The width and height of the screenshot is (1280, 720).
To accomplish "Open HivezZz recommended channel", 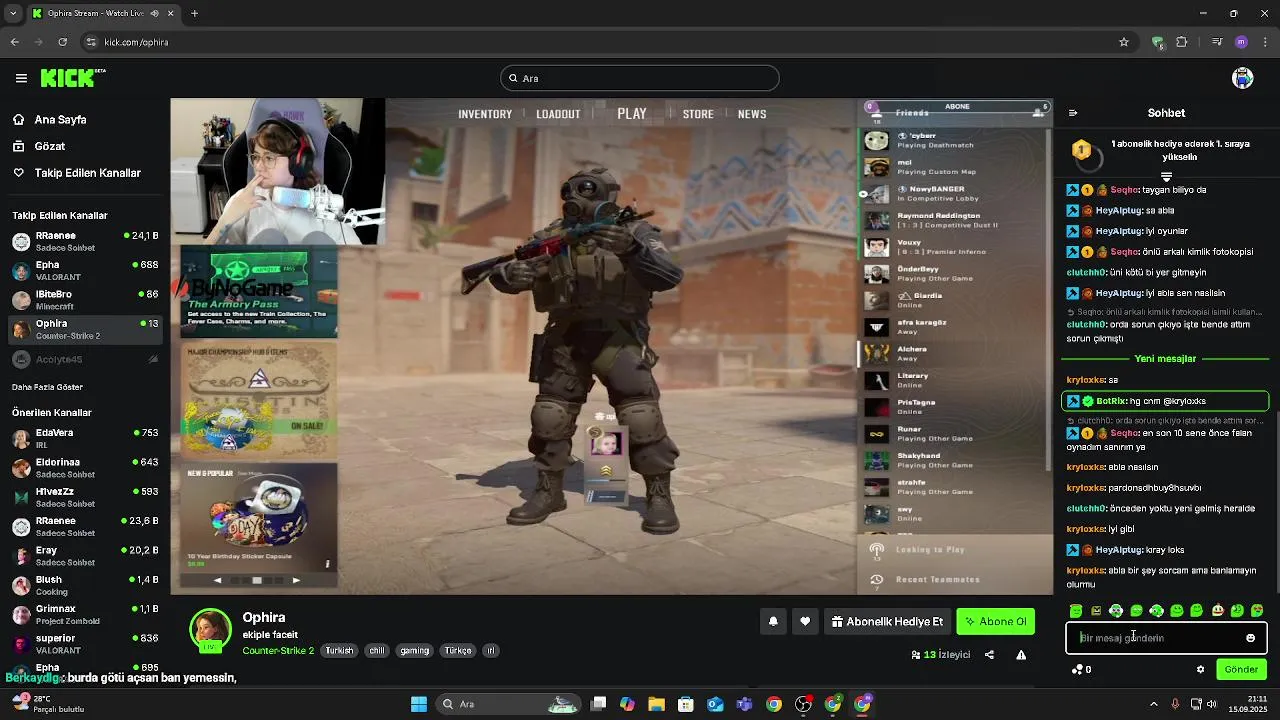I will click(84, 497).
